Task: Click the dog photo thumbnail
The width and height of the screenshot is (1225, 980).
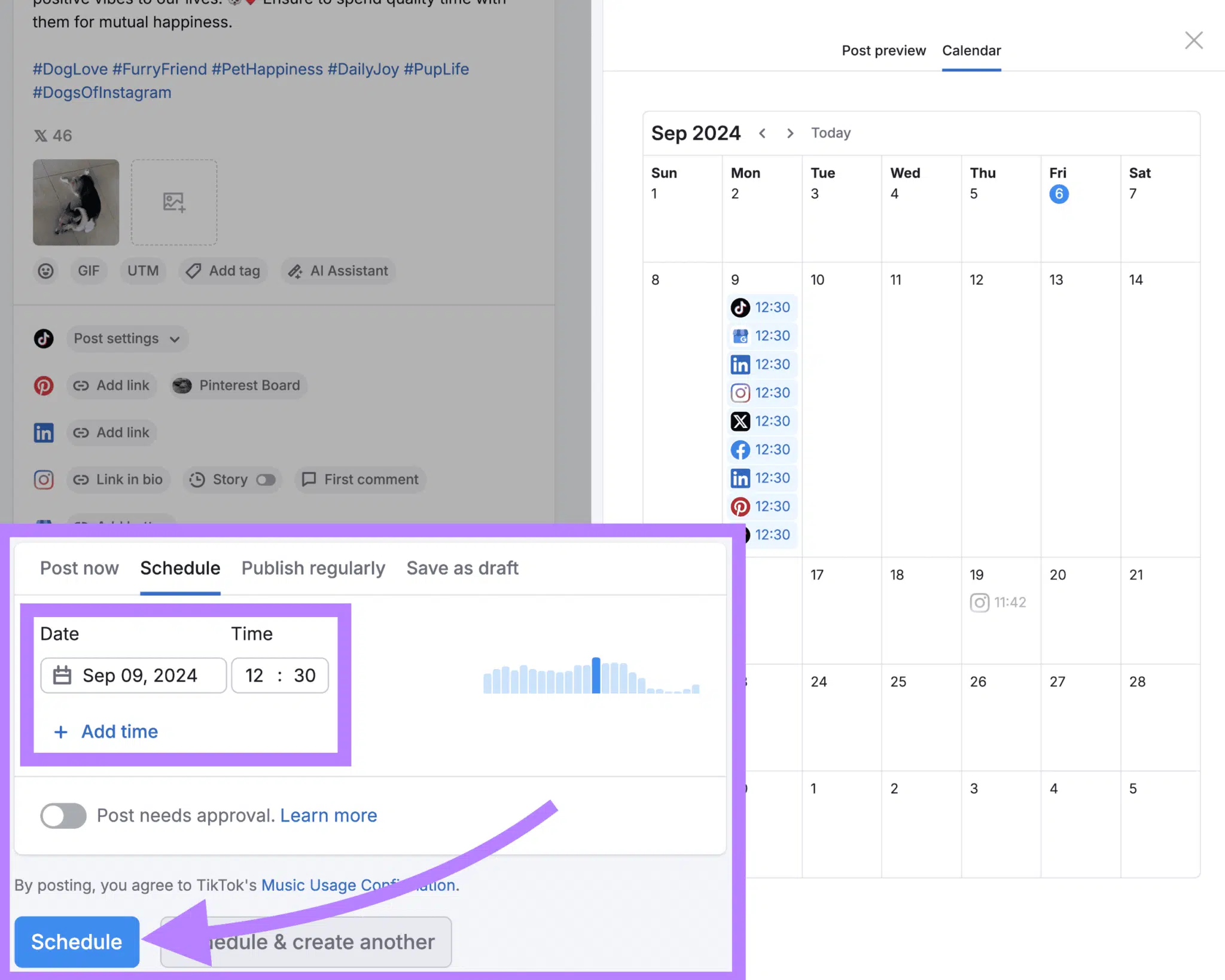Action: point(76,202)
